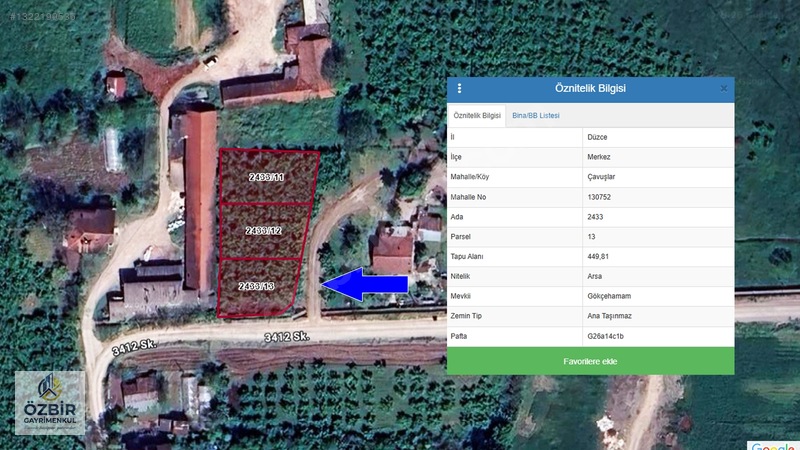Click the Favorilere ekle button

(590, 361)
